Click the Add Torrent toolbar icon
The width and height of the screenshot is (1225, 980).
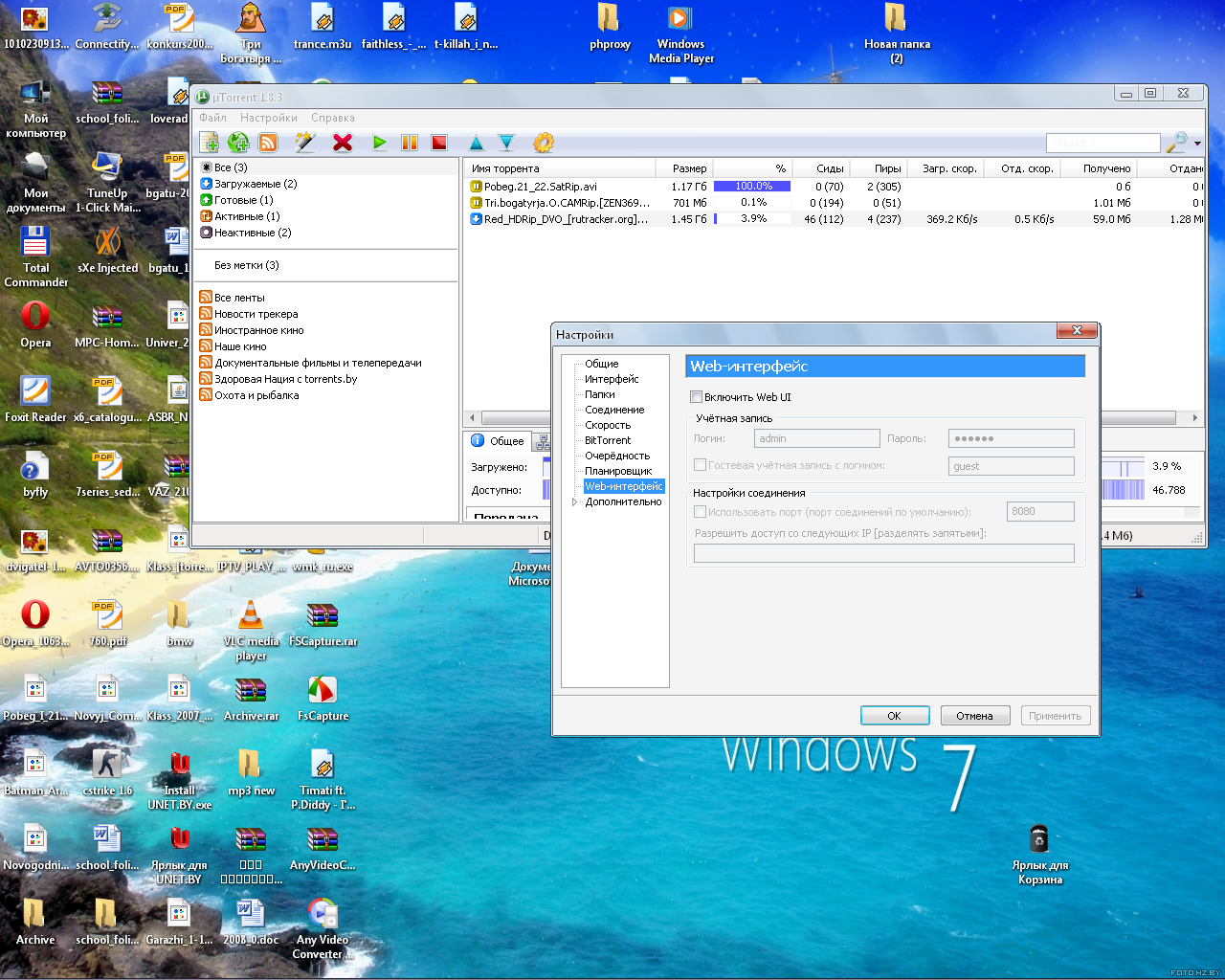point(209,143)
